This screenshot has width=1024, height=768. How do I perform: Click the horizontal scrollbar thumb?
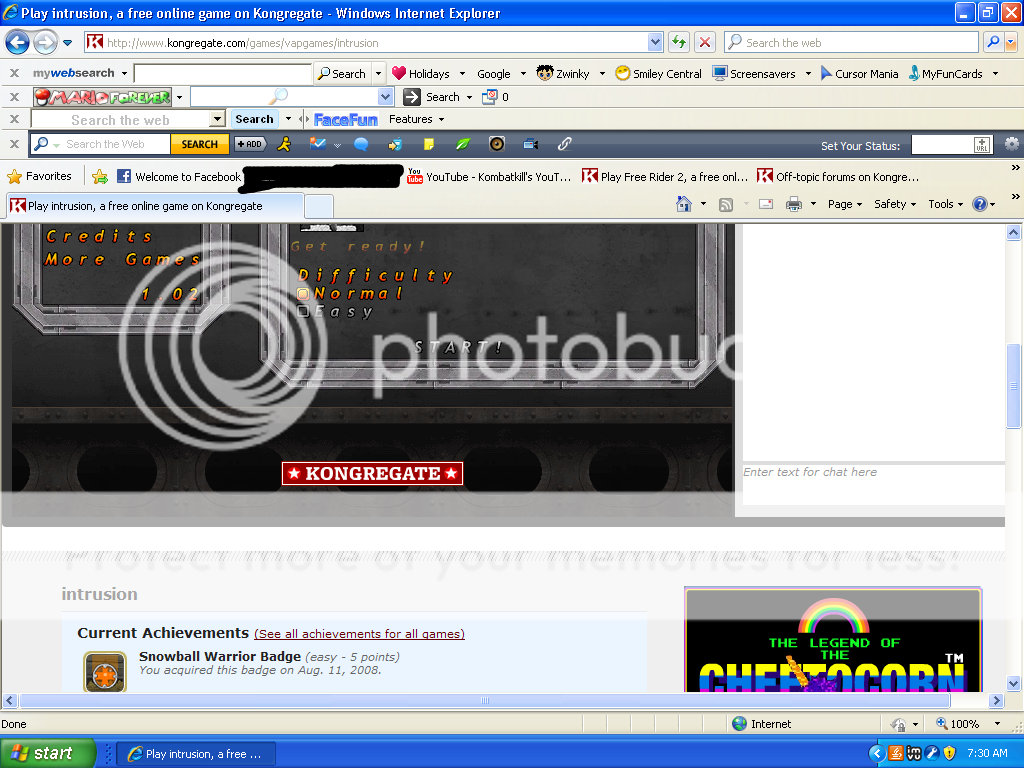pyautogui.click(x=485, y=701)
